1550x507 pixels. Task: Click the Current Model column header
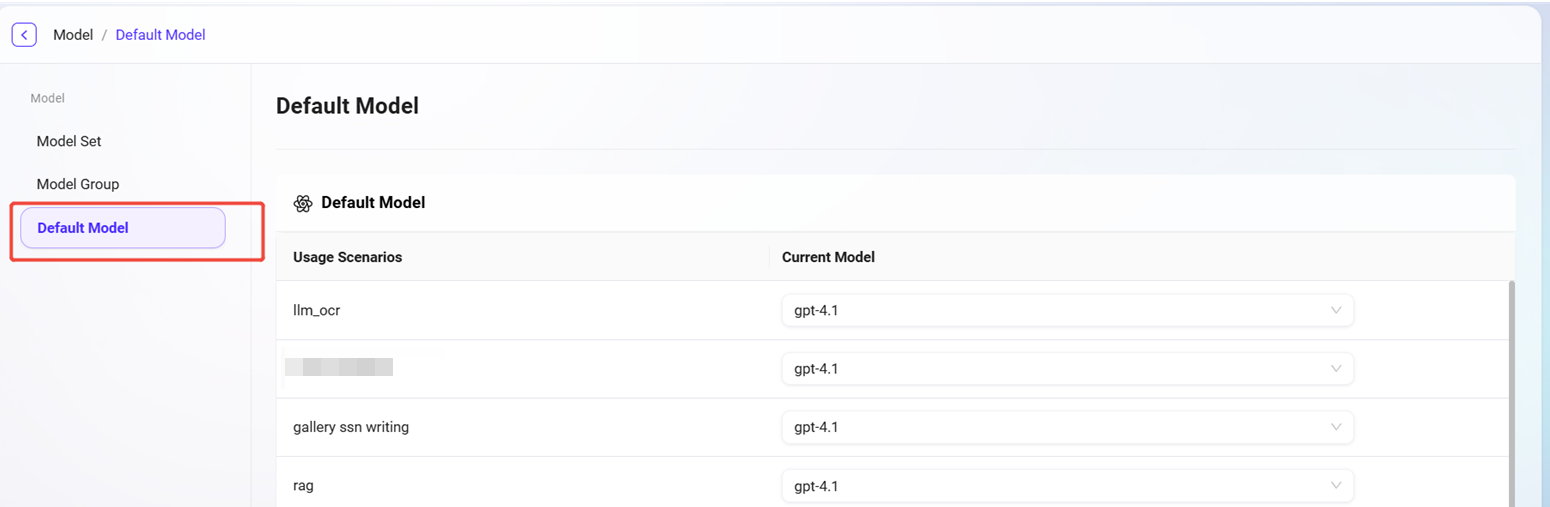click(x=828, y=257)
